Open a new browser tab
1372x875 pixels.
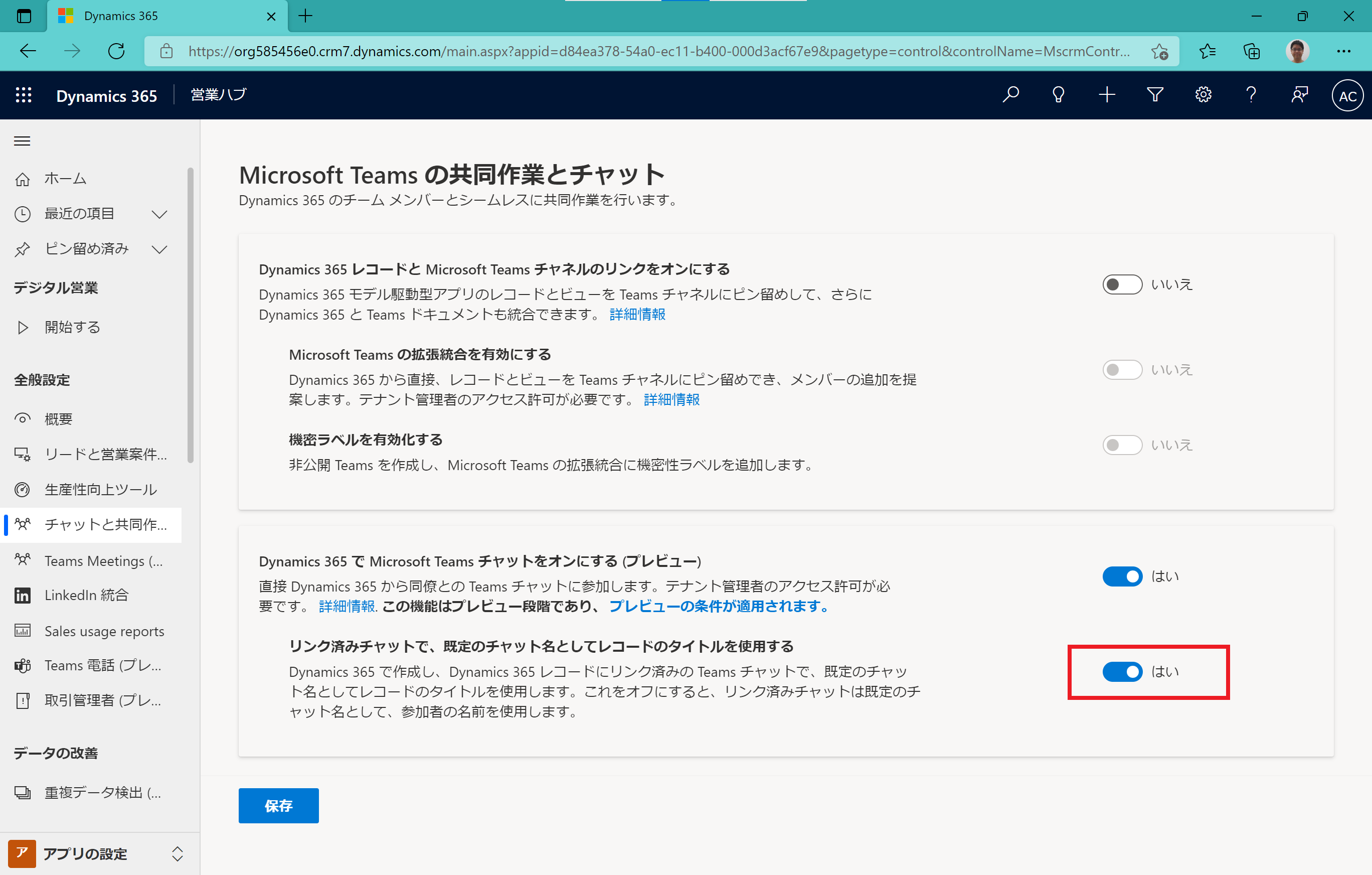click(x=305, y=16)
